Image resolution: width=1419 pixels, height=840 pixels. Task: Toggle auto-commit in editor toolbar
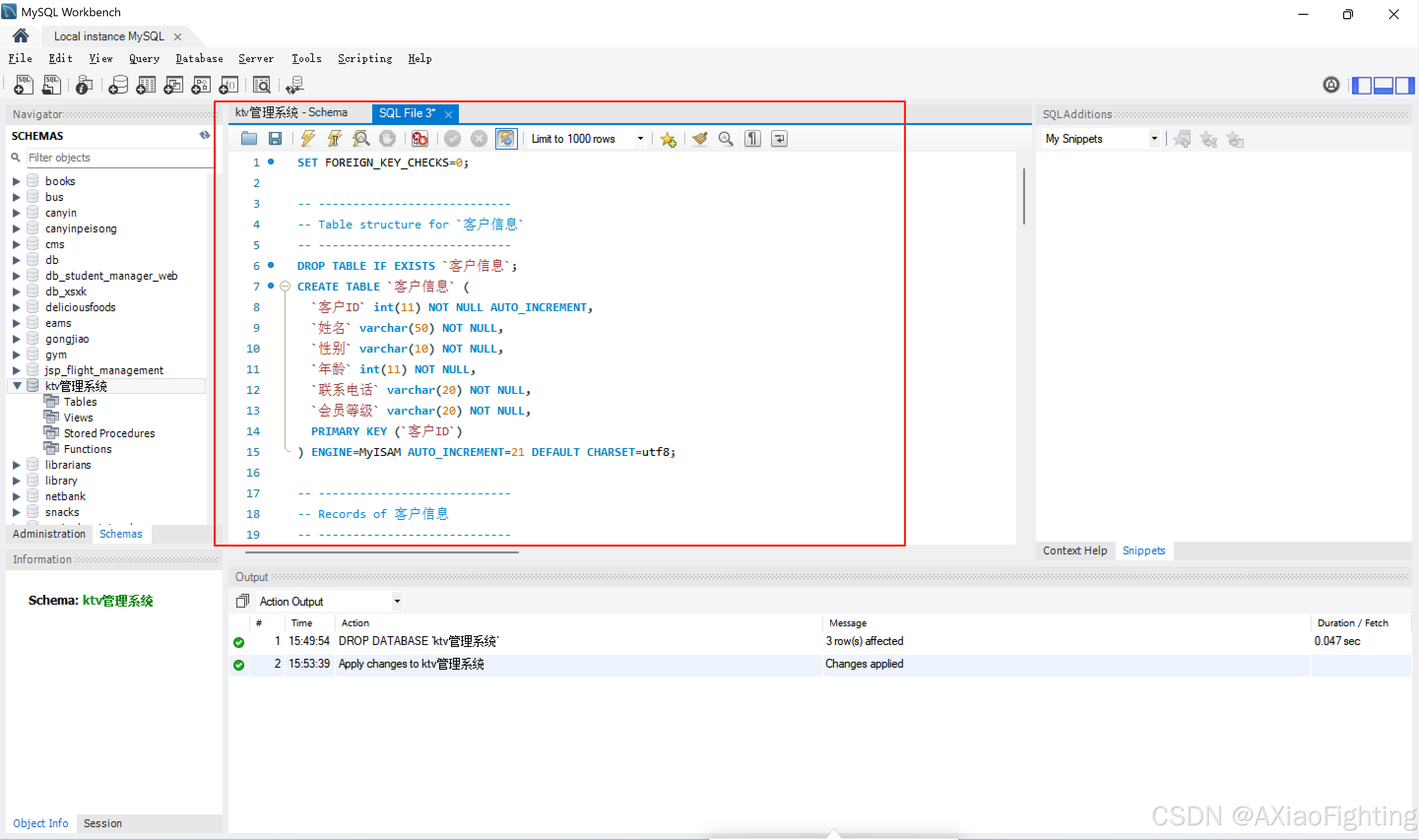pos(506,139)
